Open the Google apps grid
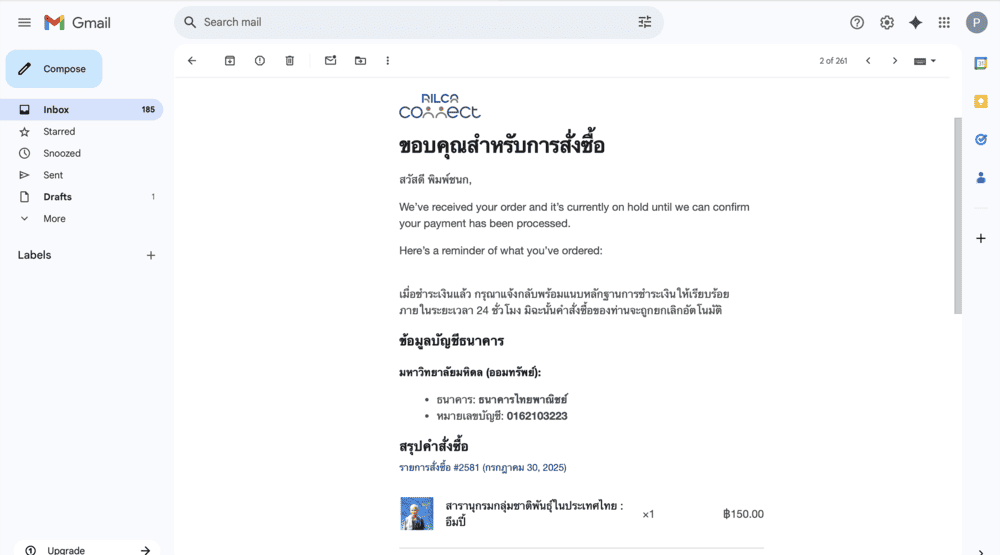This screenshot has width=1000, height=555. (944, 22)
